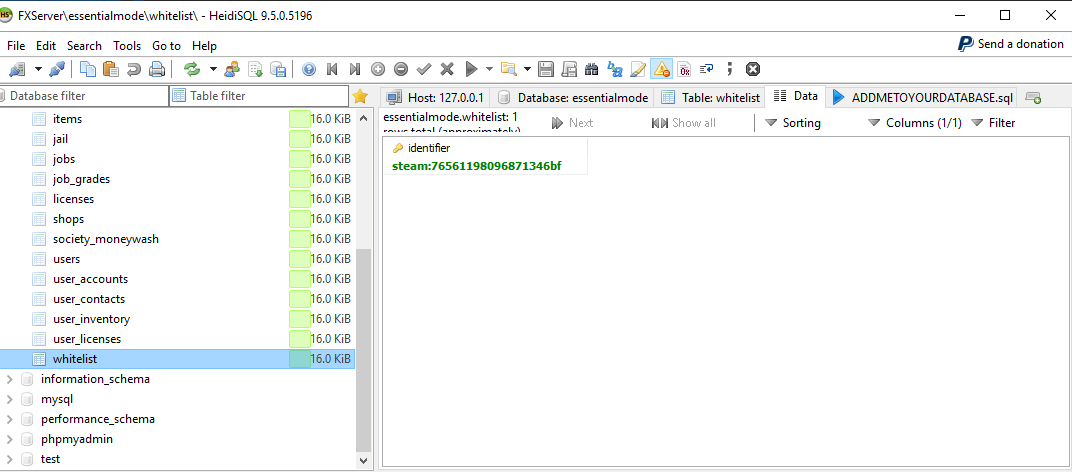Toggle the stop-on-errors warning icon
Image resolution: width=1072 pixels, height=472 pixels.
pos(661,69)
